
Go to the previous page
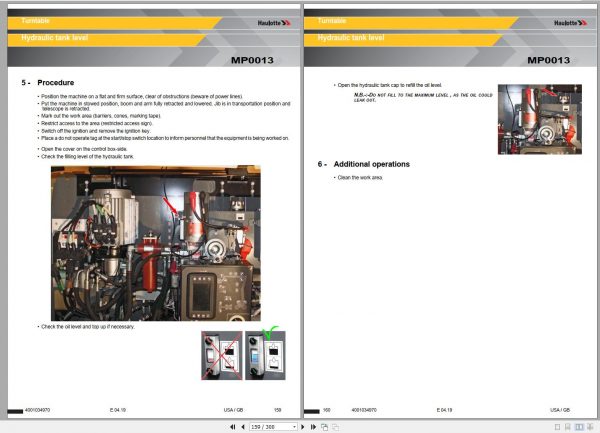[243, 427]
